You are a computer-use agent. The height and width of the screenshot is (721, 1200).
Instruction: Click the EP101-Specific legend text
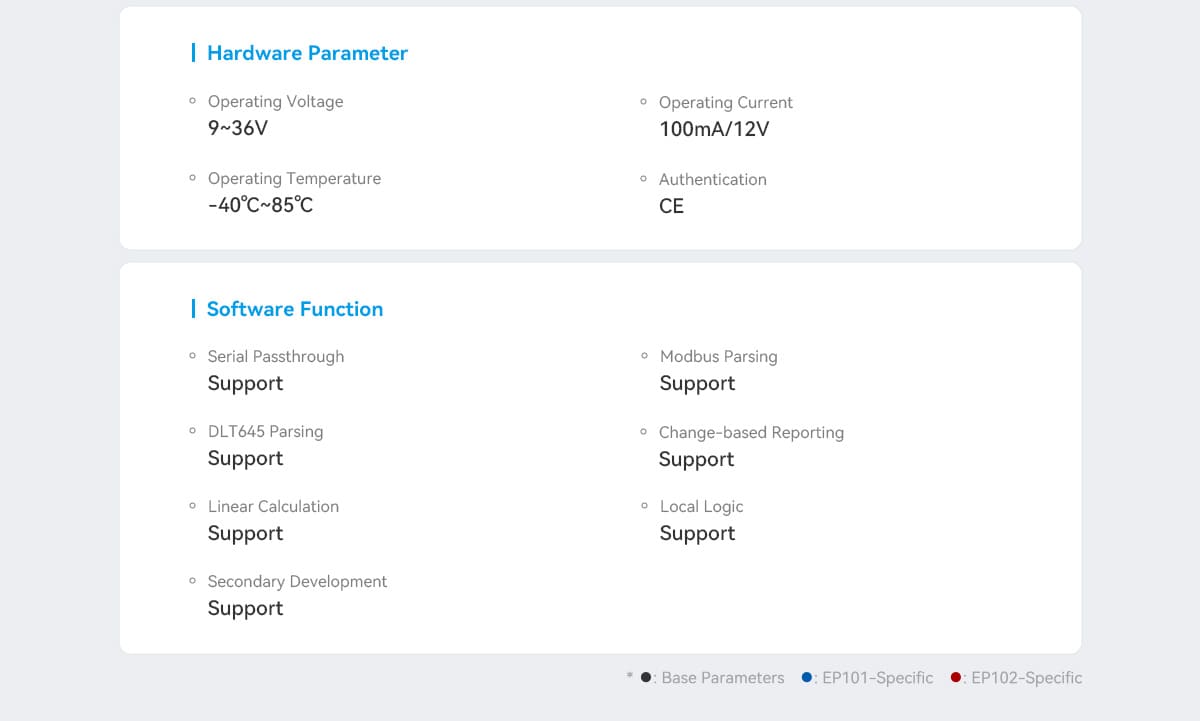tap(877, 678)
